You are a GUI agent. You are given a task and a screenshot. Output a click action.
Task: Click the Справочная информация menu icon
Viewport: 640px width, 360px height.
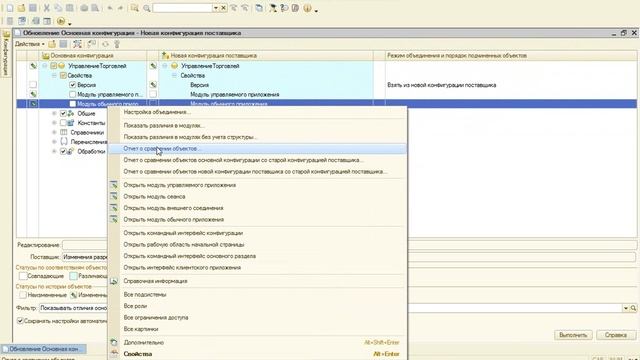[x=114, y=281]
